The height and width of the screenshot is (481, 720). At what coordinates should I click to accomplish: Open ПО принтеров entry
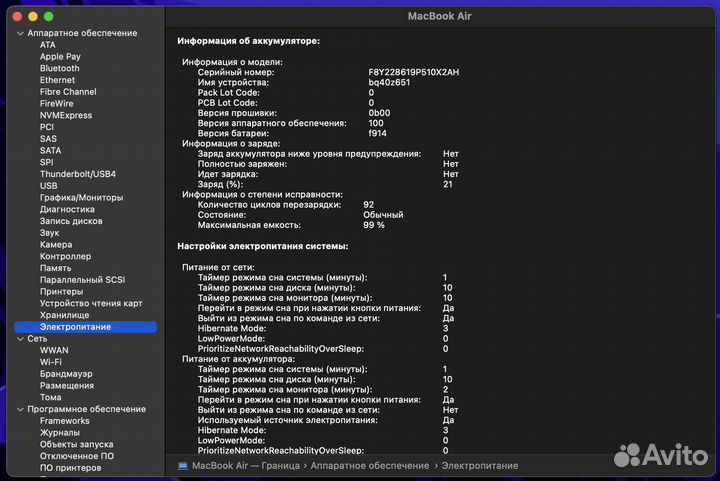[x=70, y=468]
